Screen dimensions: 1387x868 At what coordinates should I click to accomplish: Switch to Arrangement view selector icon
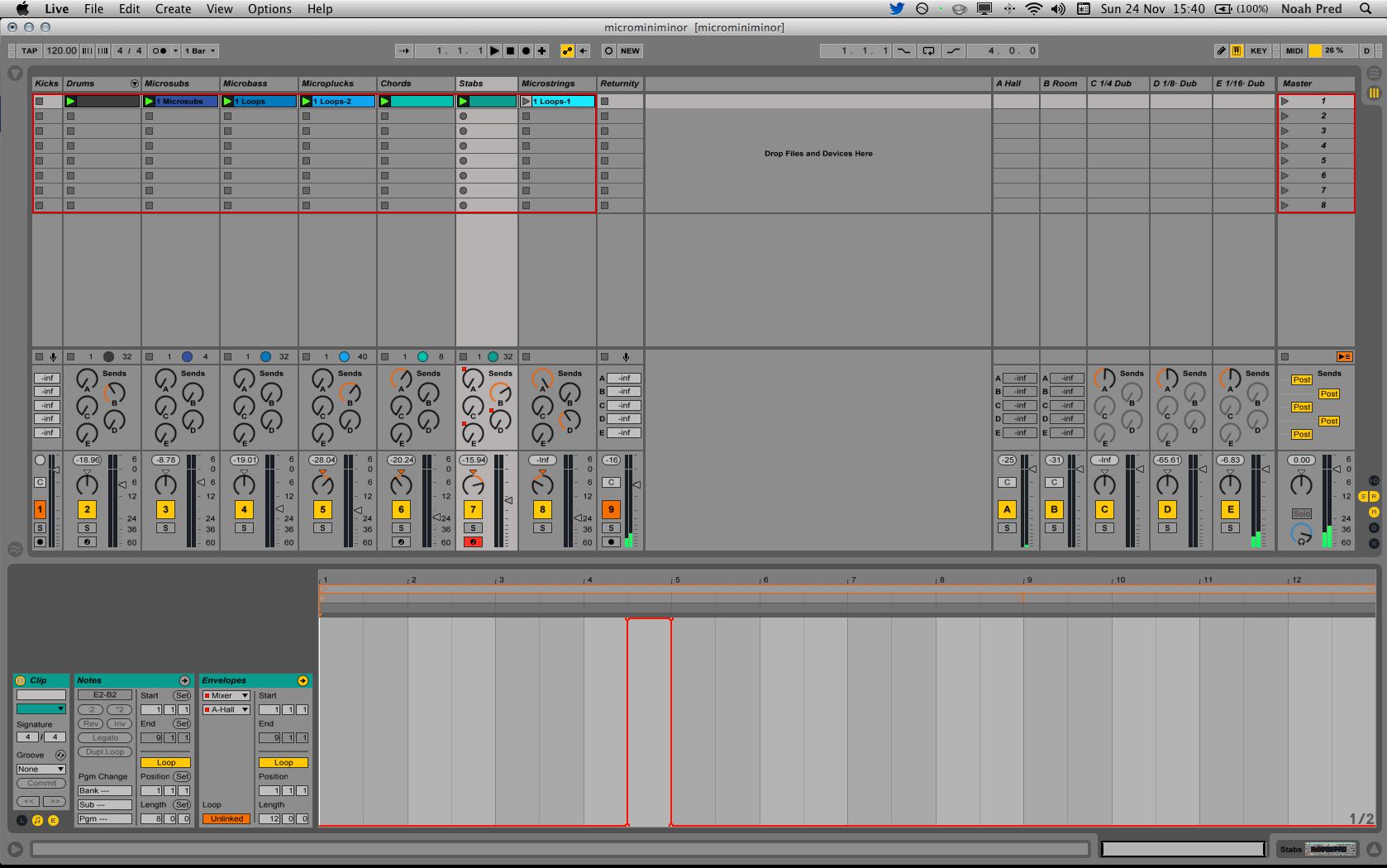tap(1374, 73)
